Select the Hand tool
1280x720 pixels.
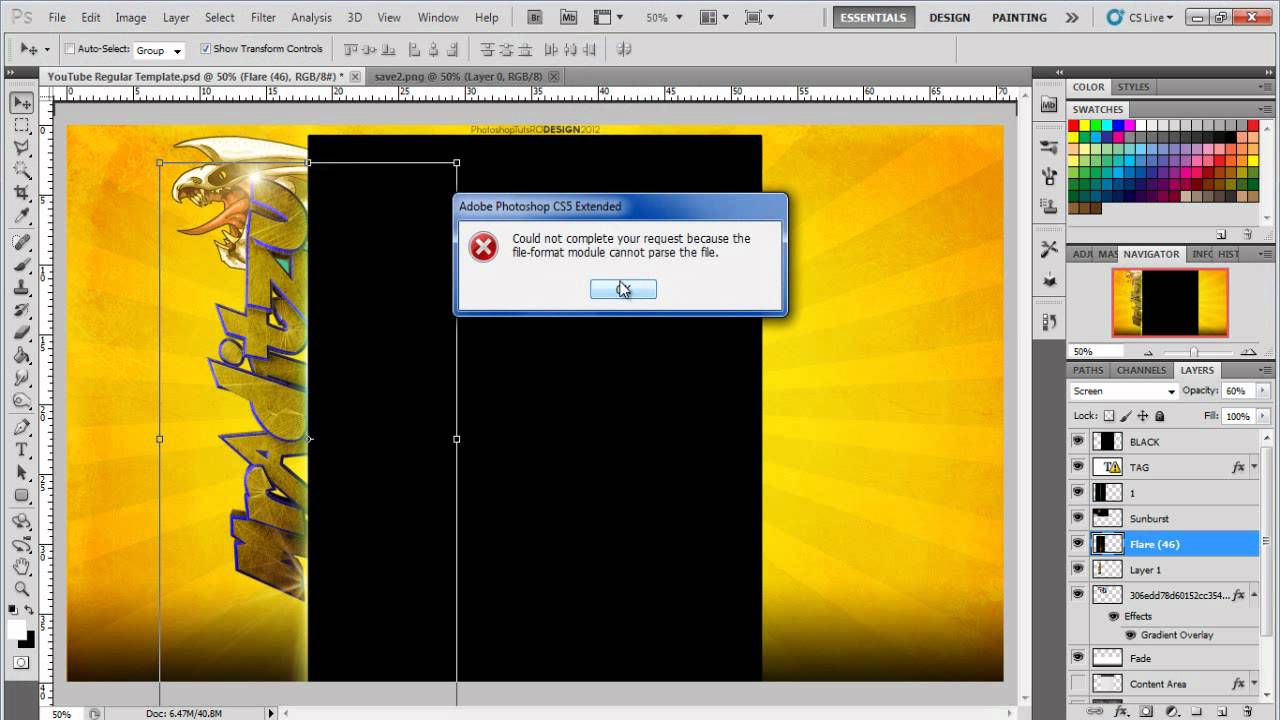pyautogui.click(x=21, y=567)
